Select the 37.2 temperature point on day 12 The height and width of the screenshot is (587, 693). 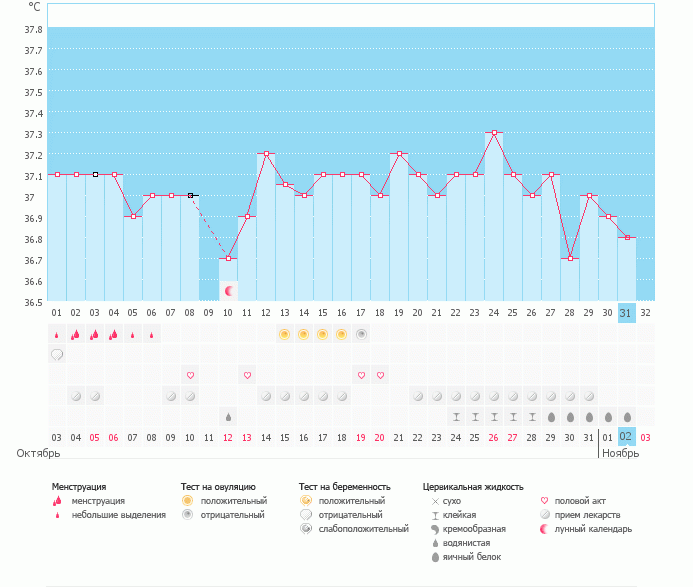click(266, 154)
